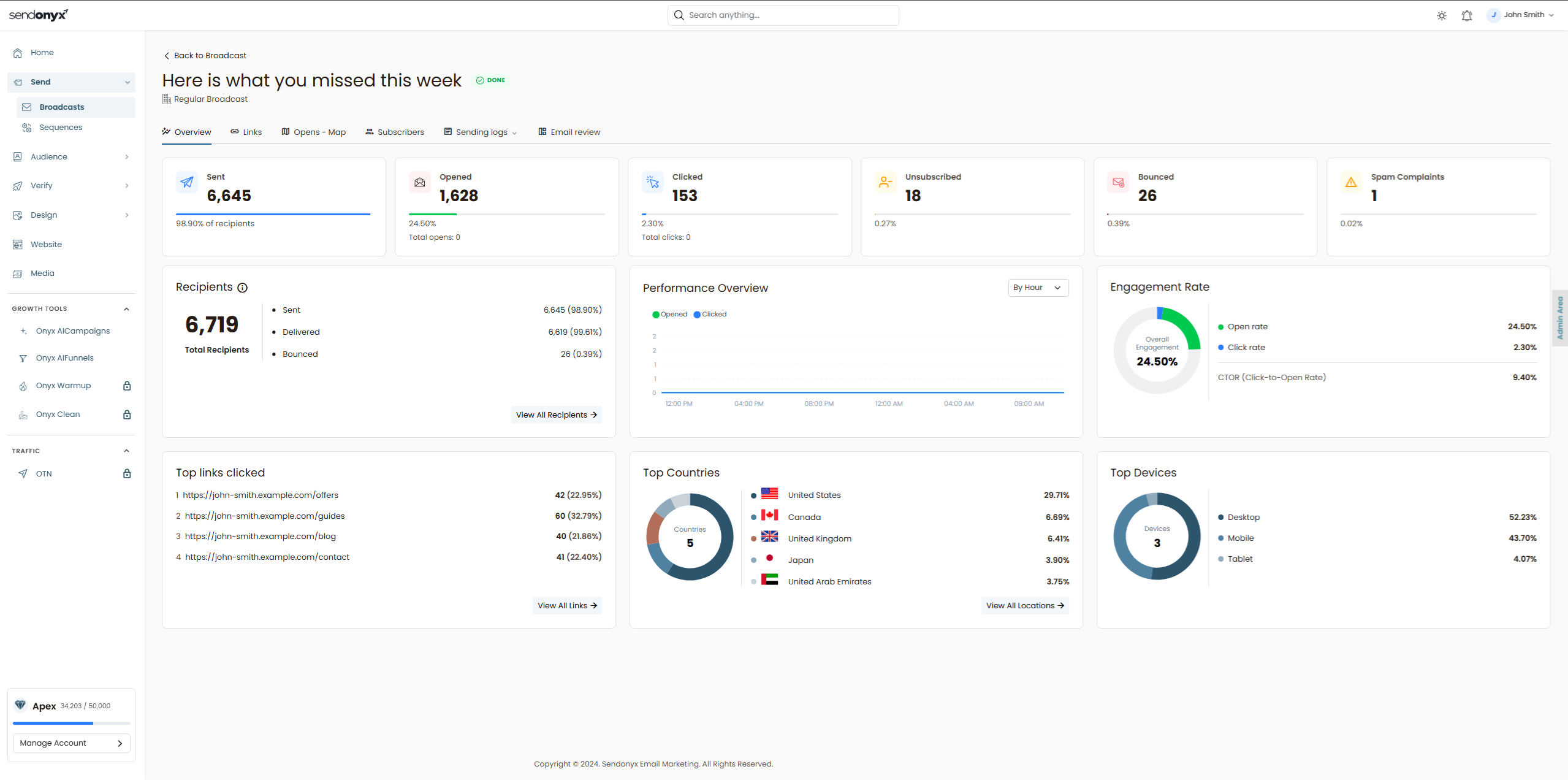The image size is (1568, 780).
Task: Click the Clicked cursor icon
Action: pos(652,182)
